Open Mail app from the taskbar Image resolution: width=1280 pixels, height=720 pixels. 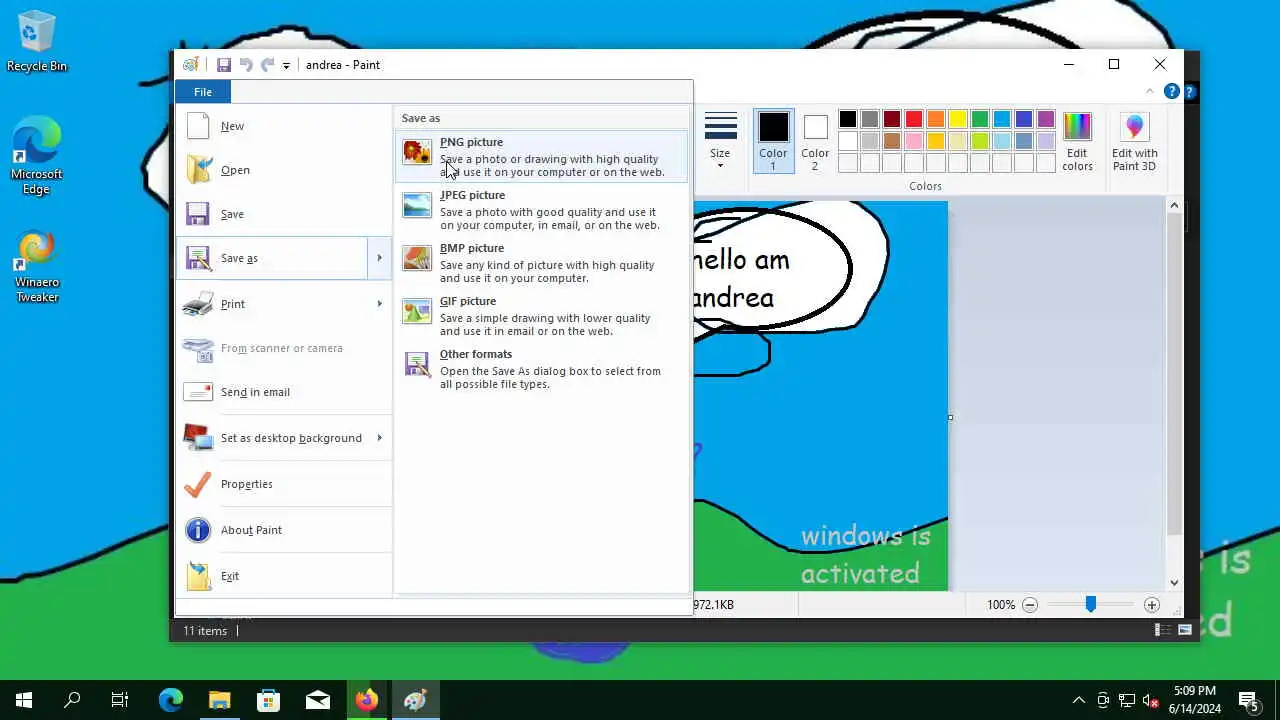(x=318, y=700)
